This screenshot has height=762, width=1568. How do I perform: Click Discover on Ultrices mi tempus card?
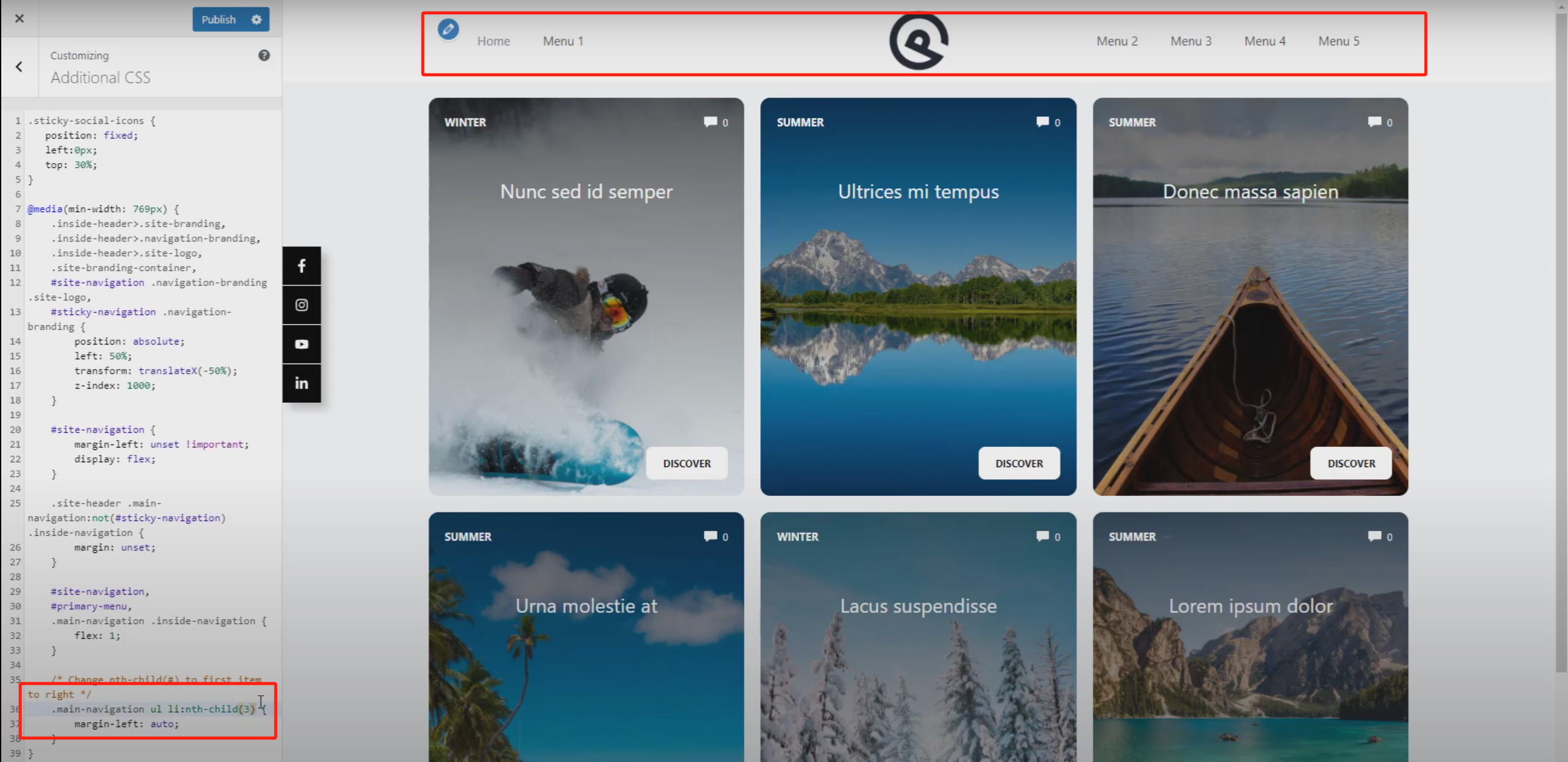(1018, 463)
